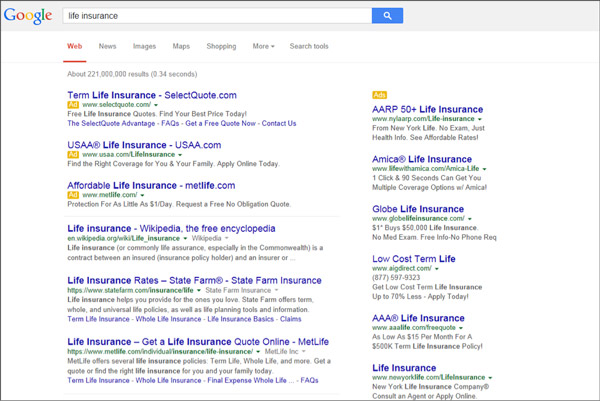Expand arrow next to metlife.com/individual URL
This screenshot has height=401, width=600.
point(258,352)
